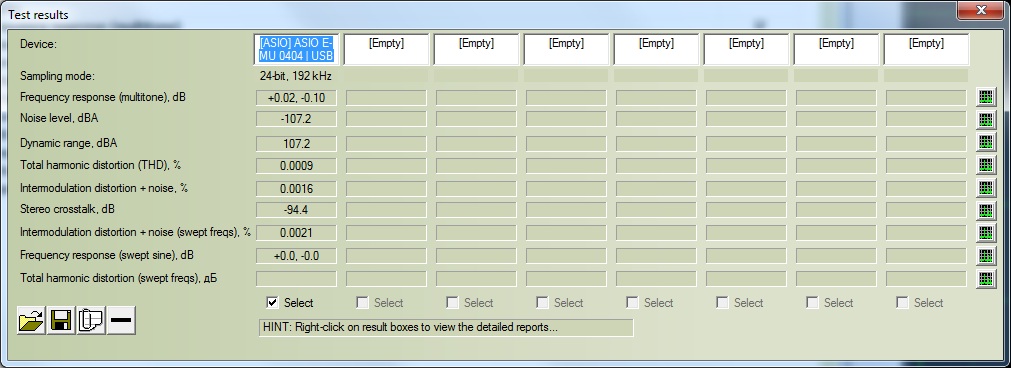
Task: Toggle Select checkbox under the fifth device slot
Action: coord(633,303)
